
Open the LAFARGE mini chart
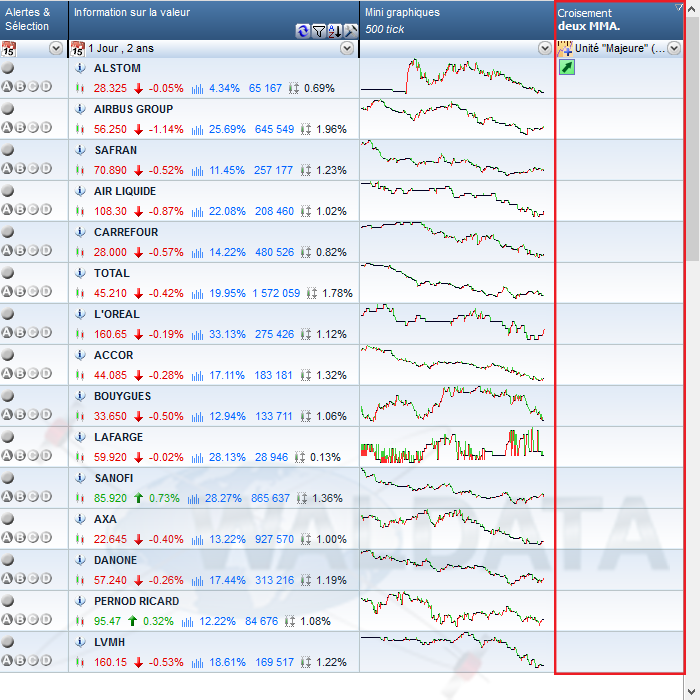[453, 446]
